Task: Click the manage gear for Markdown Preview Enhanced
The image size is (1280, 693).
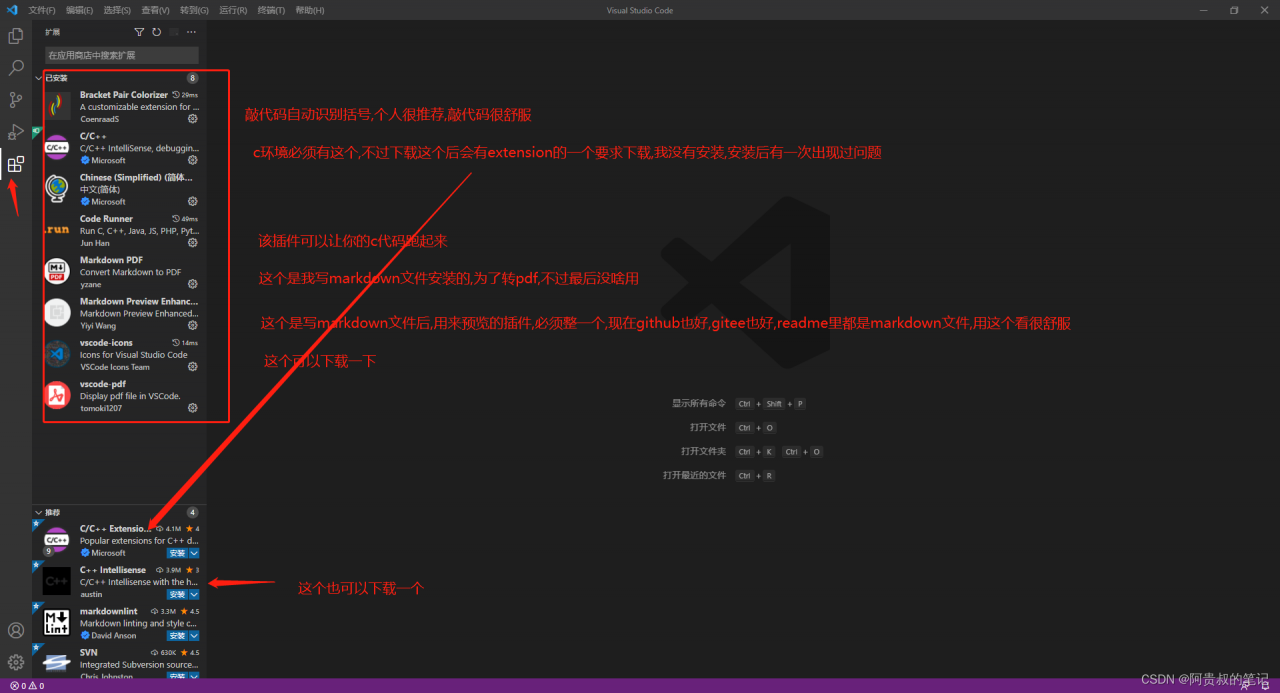Action: (x=193, y=325)
